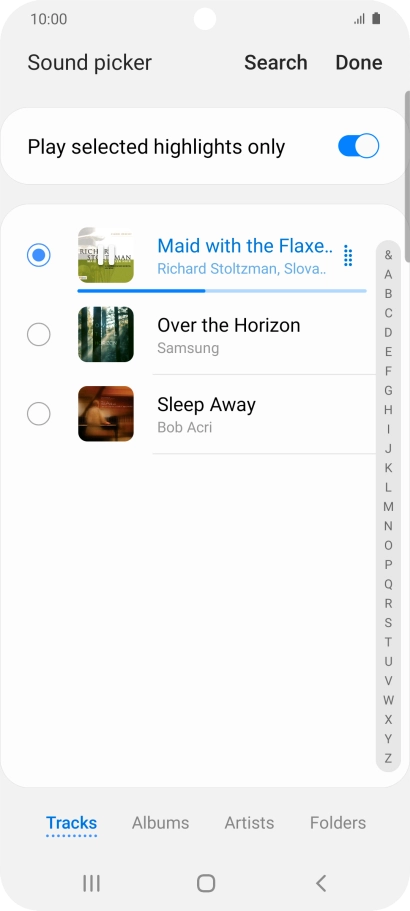Pause playback on Maid with the Flaxen album art

click(106, 255)
